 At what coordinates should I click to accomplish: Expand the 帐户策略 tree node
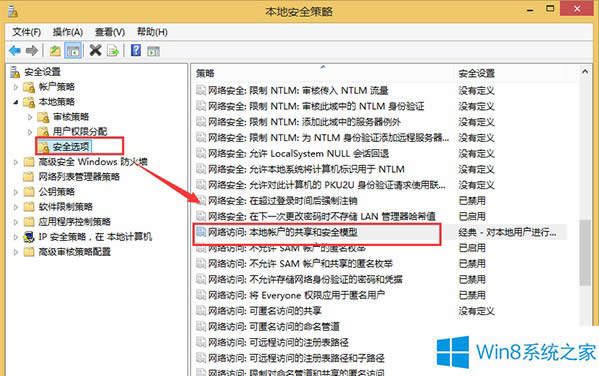[x=16, y=87]
